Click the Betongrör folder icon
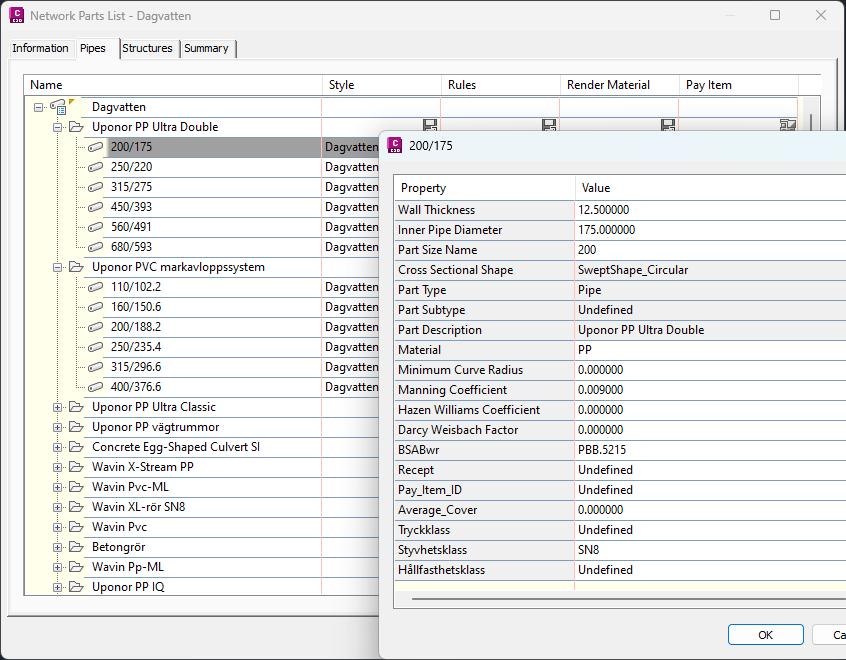This screenshot has width=846, height=660. click(x=77, y=546)
